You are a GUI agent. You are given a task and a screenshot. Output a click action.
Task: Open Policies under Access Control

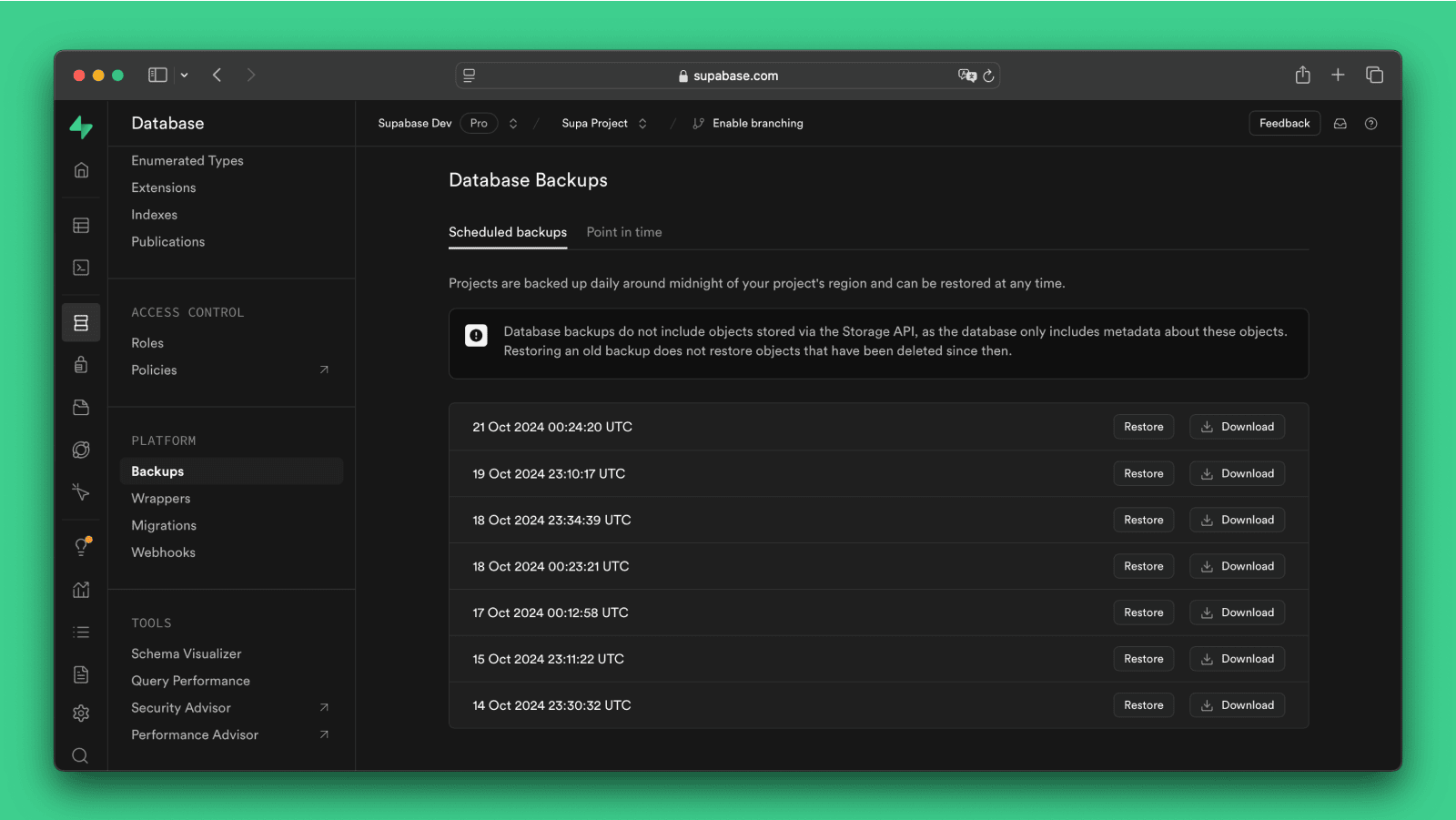[155, 370]
